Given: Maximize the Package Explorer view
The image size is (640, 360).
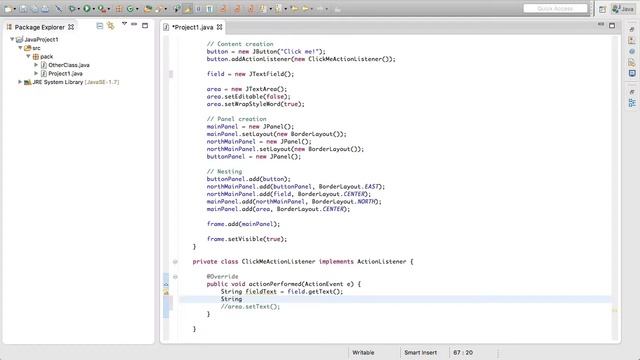Looking at the screenshot, I should 145,25.
